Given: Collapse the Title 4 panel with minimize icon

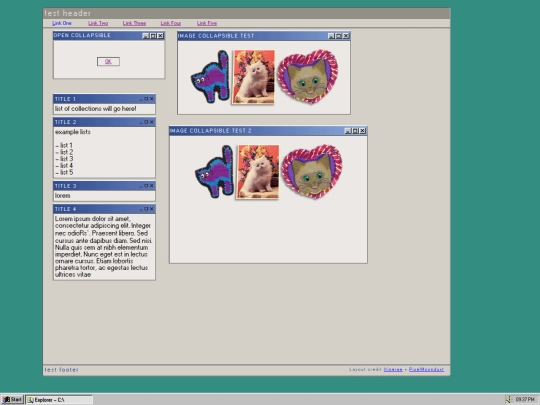Looking at the screenshot, I should coord(141,209).
